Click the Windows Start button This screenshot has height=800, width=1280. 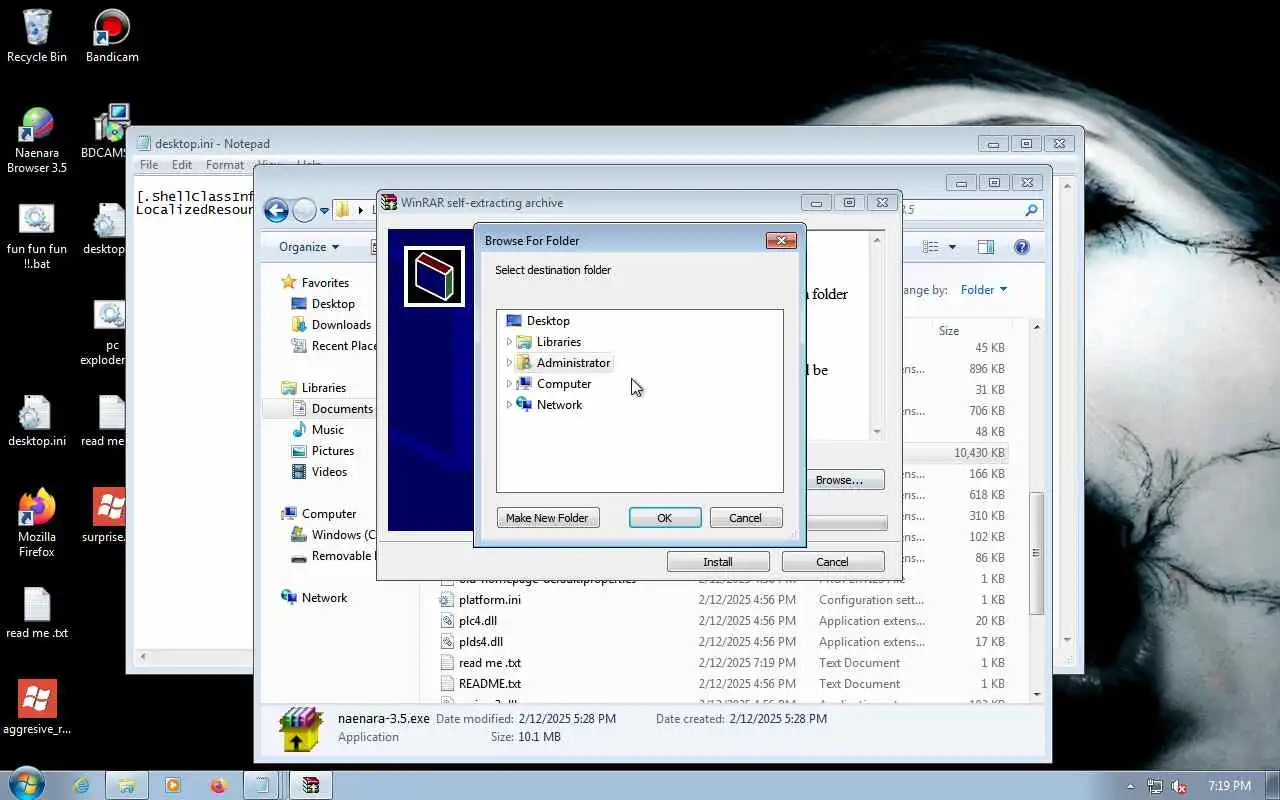(26, 785)
